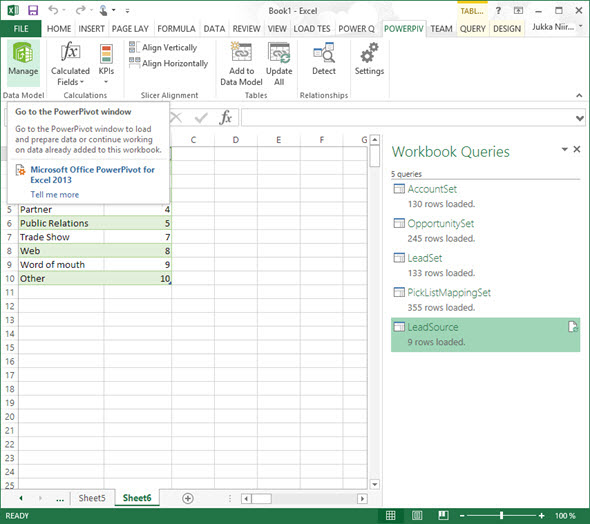590x524 pixels.
Task: Switch to INSERT ribbon tab
Action: 91,29
